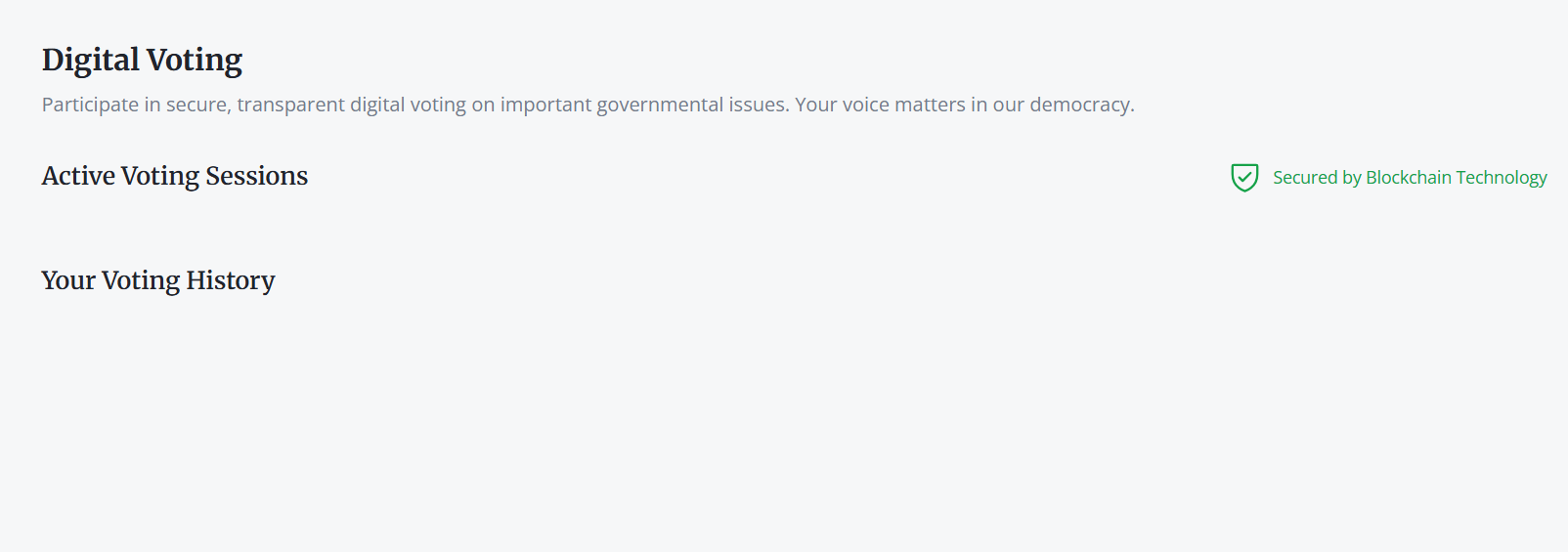Image resolution: width=1568 pixels, height=552 pixels.
Task: Click the word "Blockchain" in the green label
Action: click(1408, 178)
